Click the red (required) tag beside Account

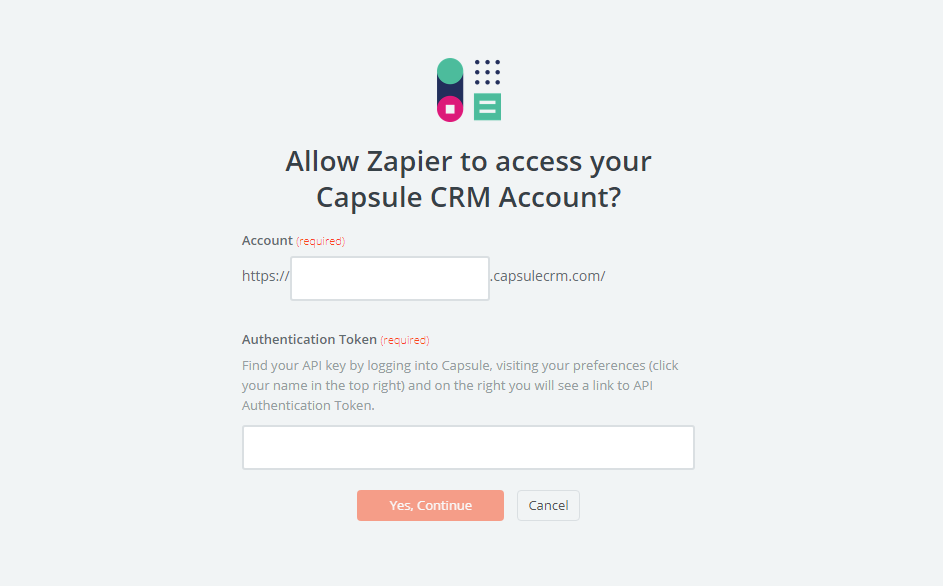coord(320,241)
